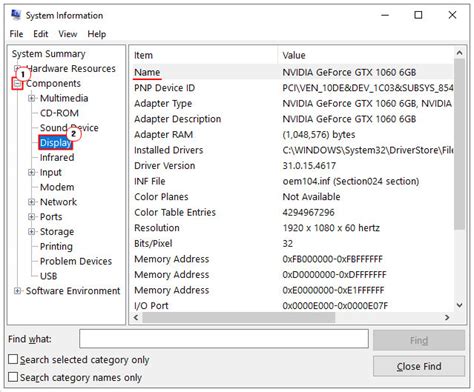
Task: Select the Resolution row
Action: 292,228
